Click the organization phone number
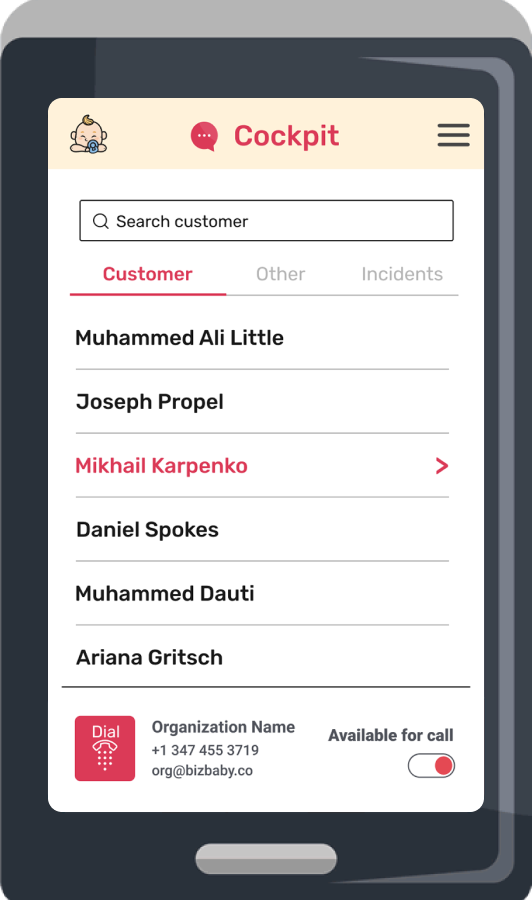The width and height of the screenshot is (532, 900). tap(205, 750)
